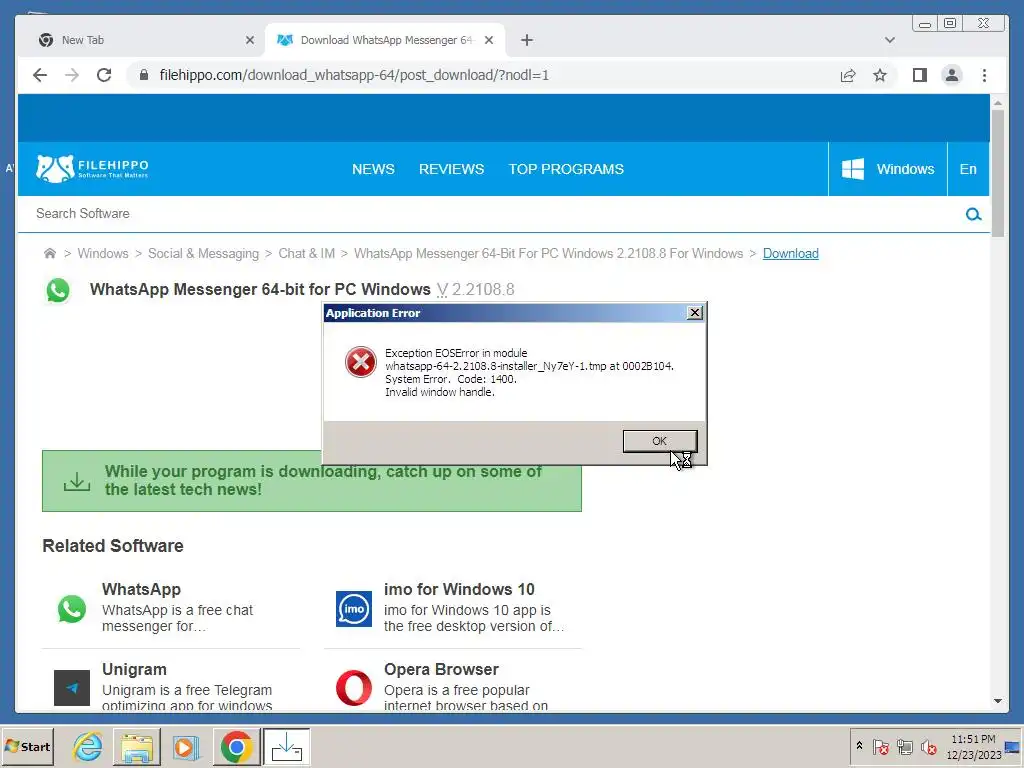
Task: Open the En language selector
Action: click(968, 169)
